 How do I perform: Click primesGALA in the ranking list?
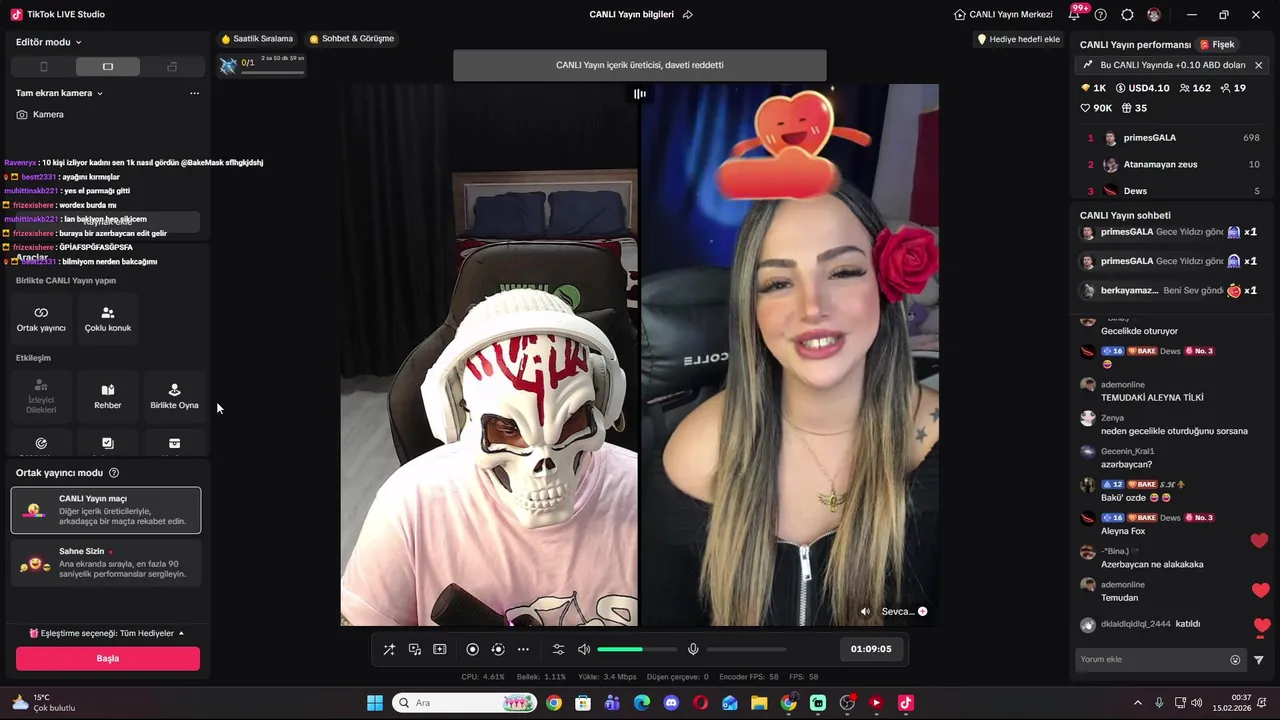pos(1172,138)
